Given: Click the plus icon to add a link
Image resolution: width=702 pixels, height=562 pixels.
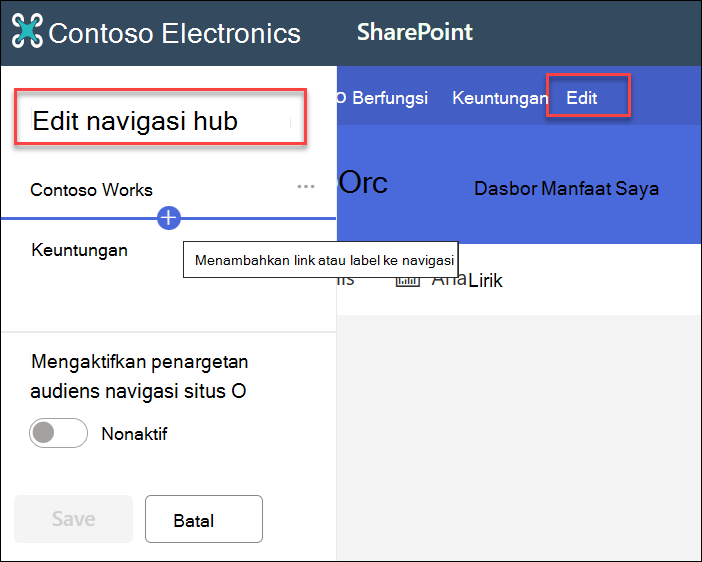Looking at the screenshot, I should (169, 218).
